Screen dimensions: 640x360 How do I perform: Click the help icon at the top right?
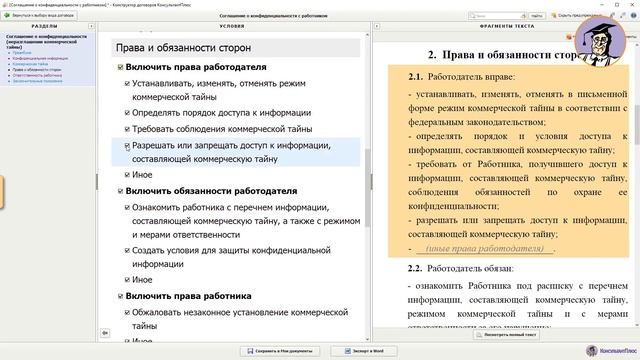tap(633, 16)
